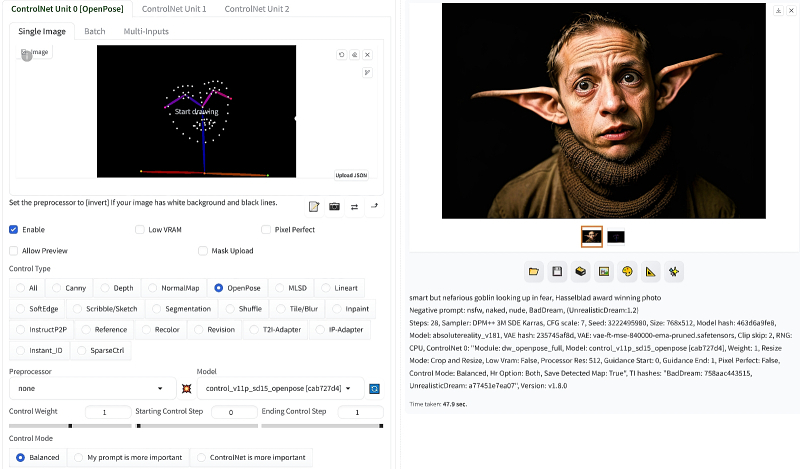Refresh the ControlNet model list
800x469 pixels.
(x=375, y=388)
